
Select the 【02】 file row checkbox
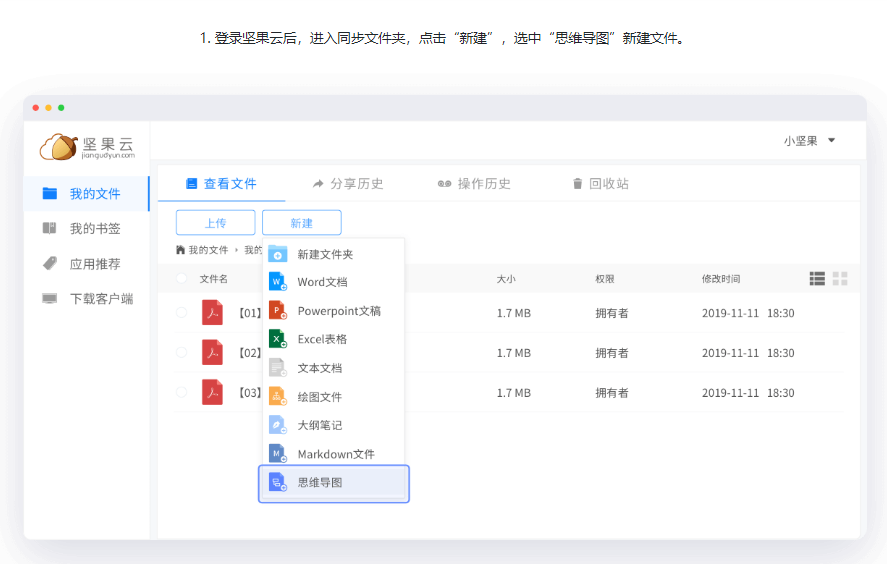point(182,352)
